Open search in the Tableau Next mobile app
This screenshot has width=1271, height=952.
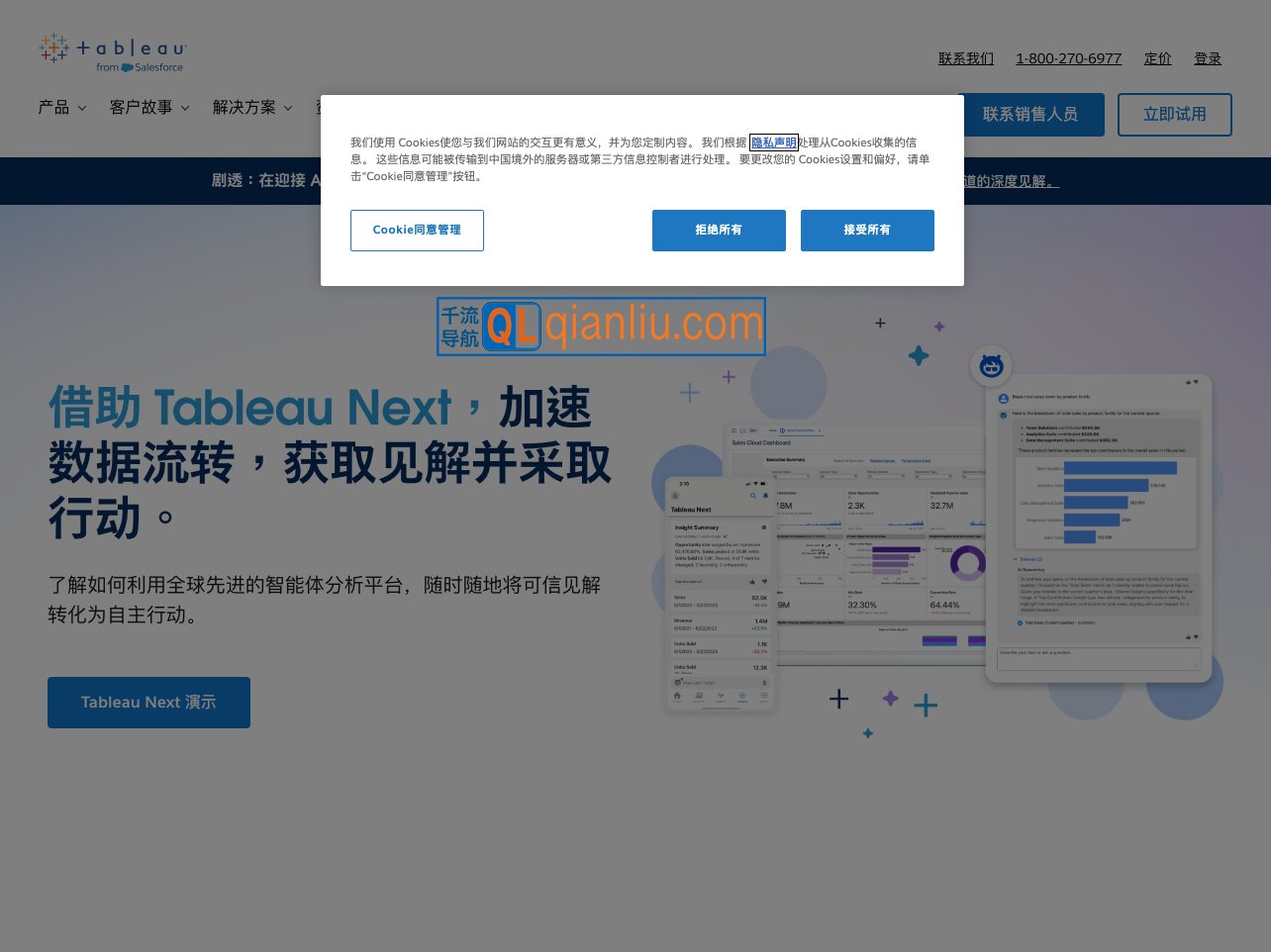[x=752, y=495]
